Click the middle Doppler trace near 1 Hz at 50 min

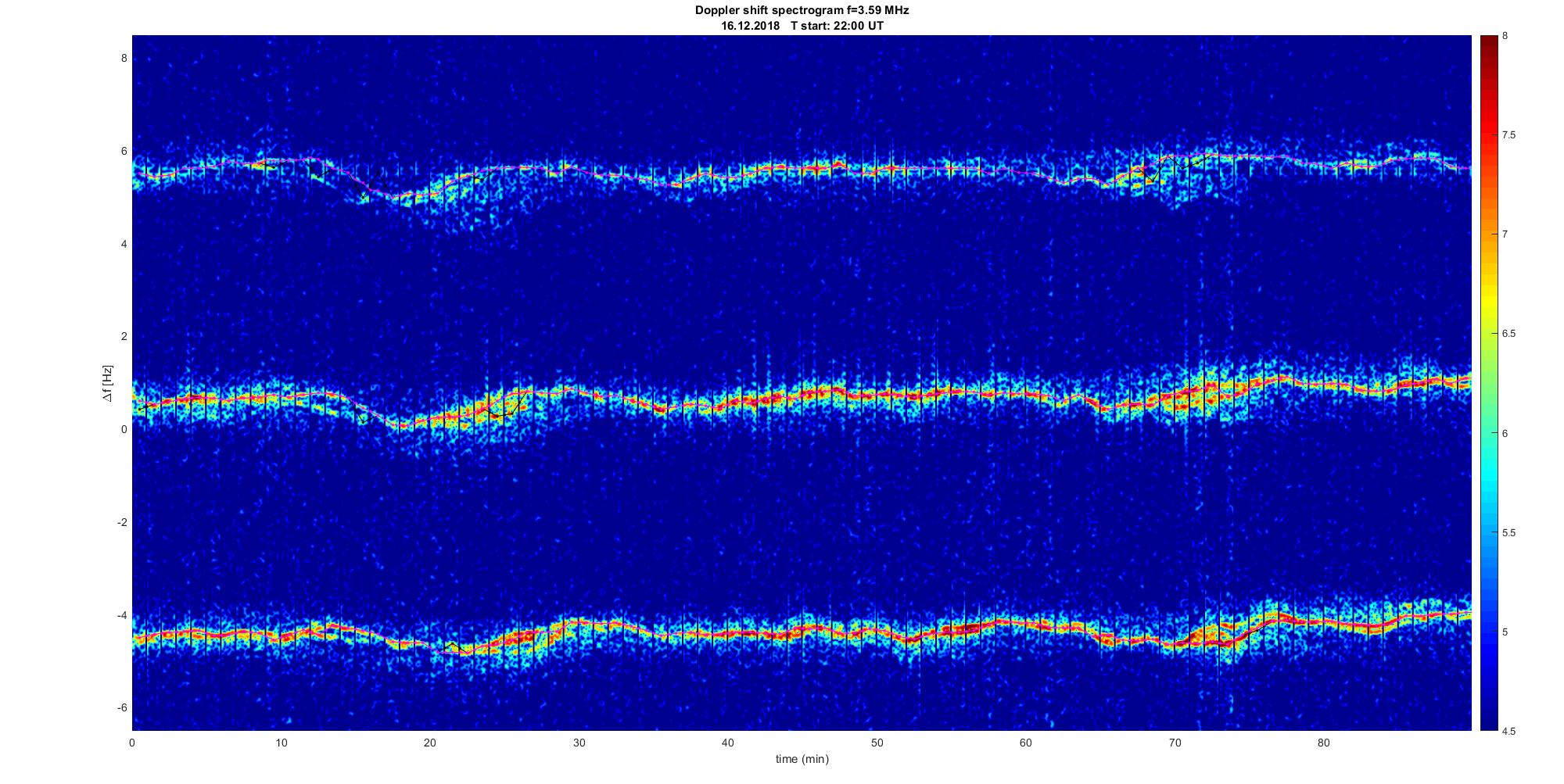877,395
